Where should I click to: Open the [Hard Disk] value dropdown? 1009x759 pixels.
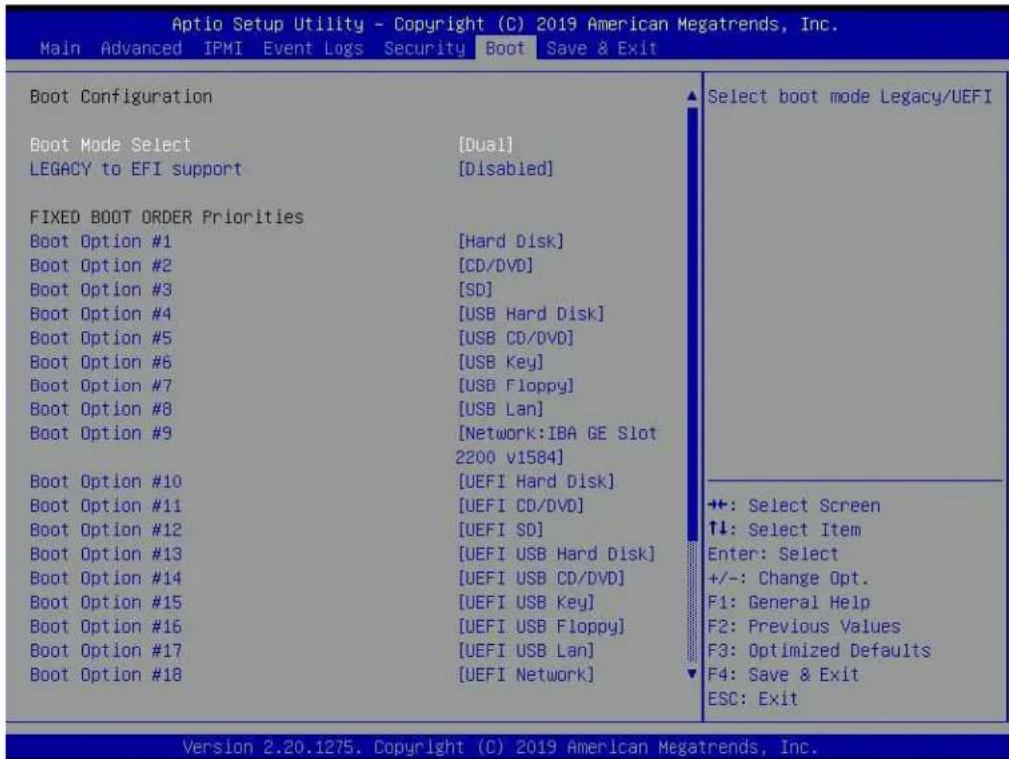pos(510,241)
